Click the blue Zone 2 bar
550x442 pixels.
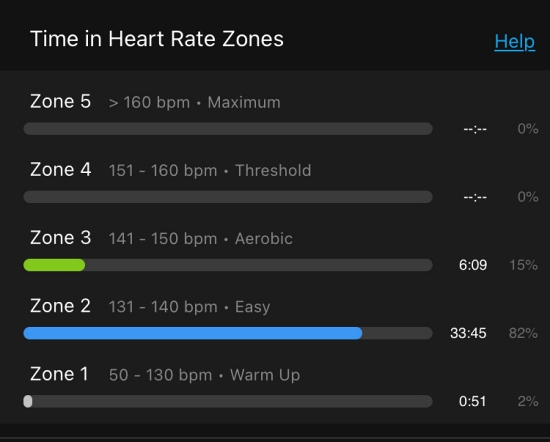pyautogui.click(x=193, y=333)
